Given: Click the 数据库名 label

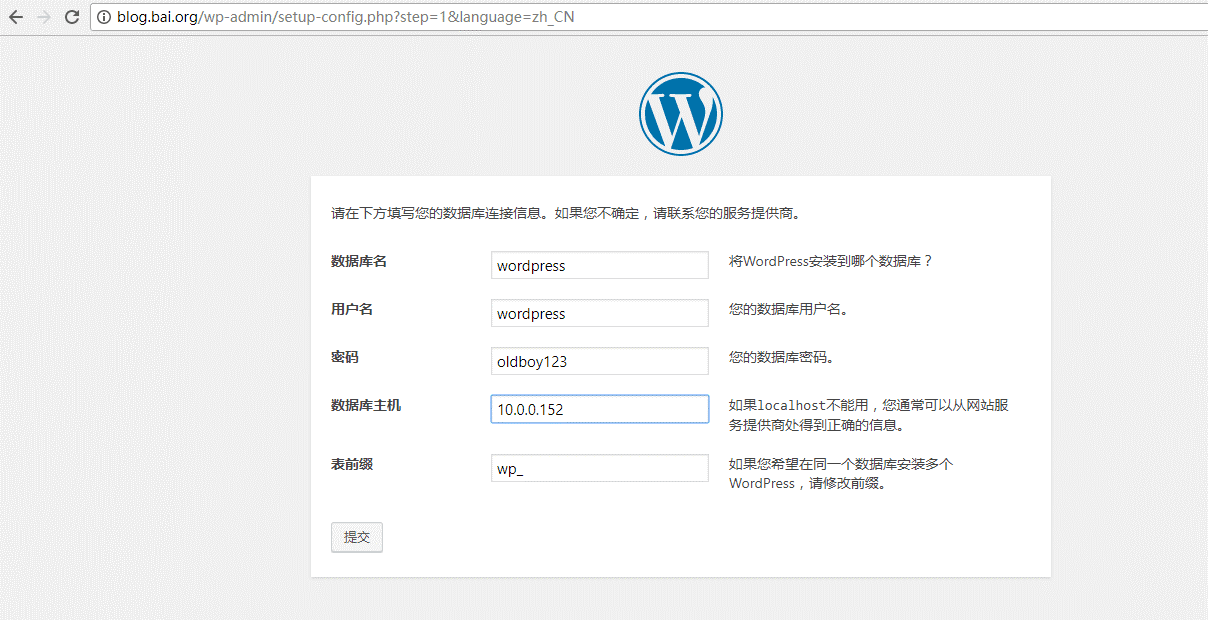Looking at the screenshot, I should 358,262.
